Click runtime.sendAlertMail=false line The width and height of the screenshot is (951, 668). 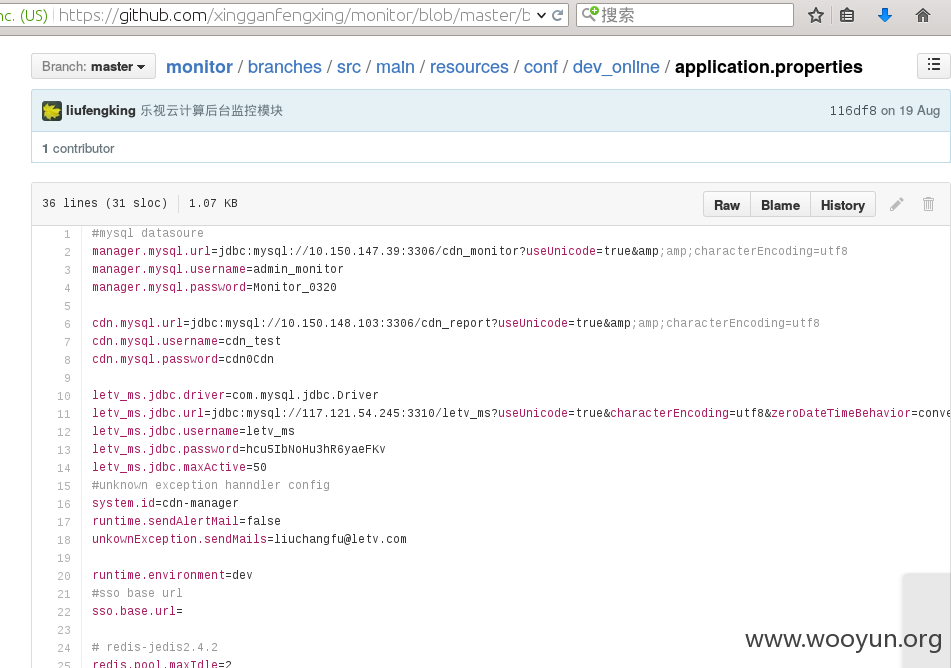coord(186,521)
